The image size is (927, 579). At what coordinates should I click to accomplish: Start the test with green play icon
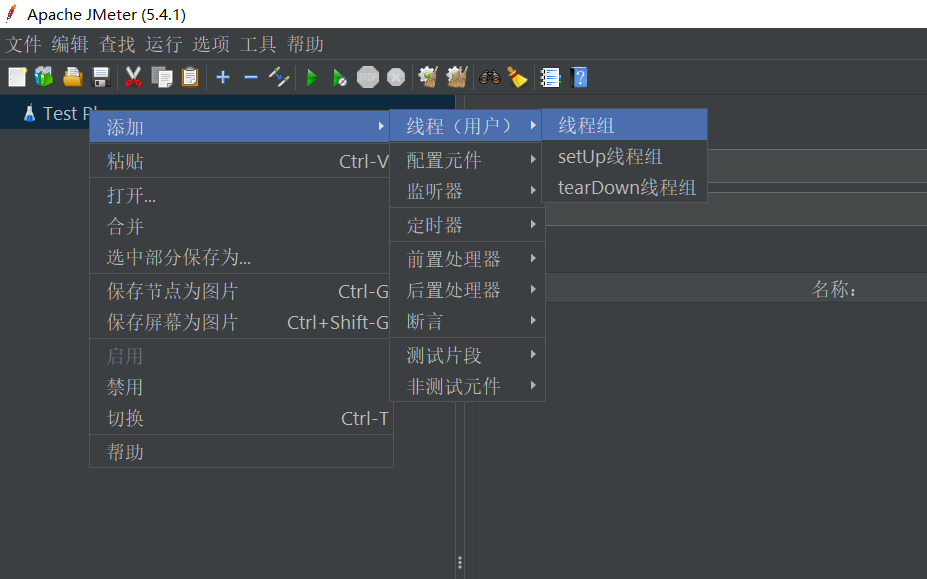click(x=312, y=77)
